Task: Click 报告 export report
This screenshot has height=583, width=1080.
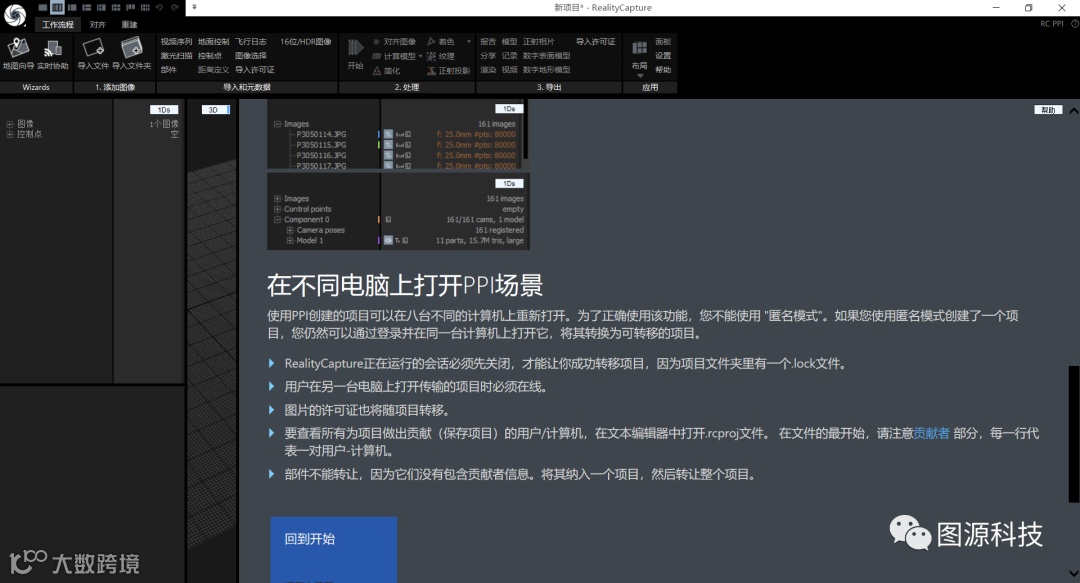Action: (x=488, y=42)
